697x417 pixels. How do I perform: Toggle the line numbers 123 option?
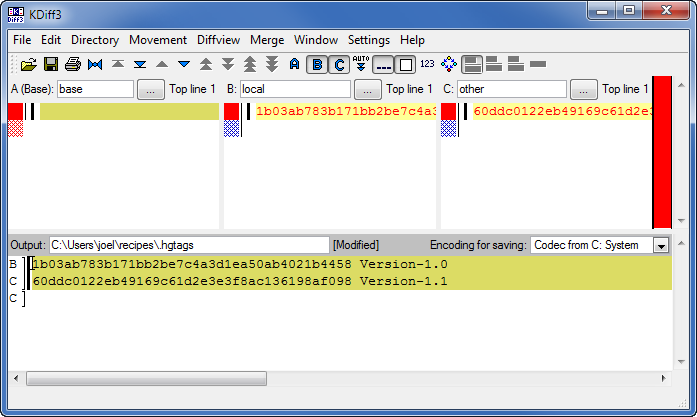[x=427, y=65]
